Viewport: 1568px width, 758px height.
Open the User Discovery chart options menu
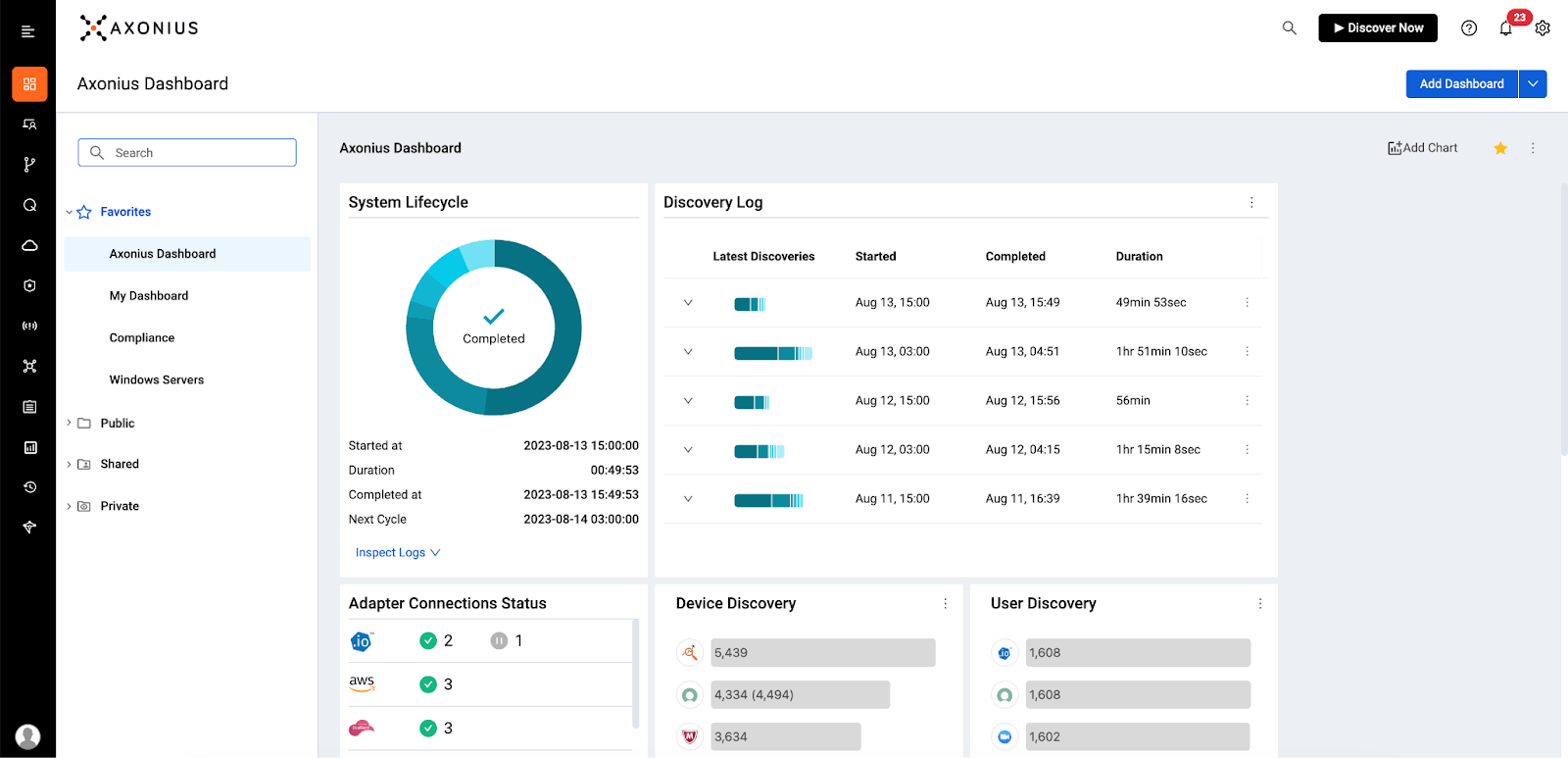pos(1260,604)
